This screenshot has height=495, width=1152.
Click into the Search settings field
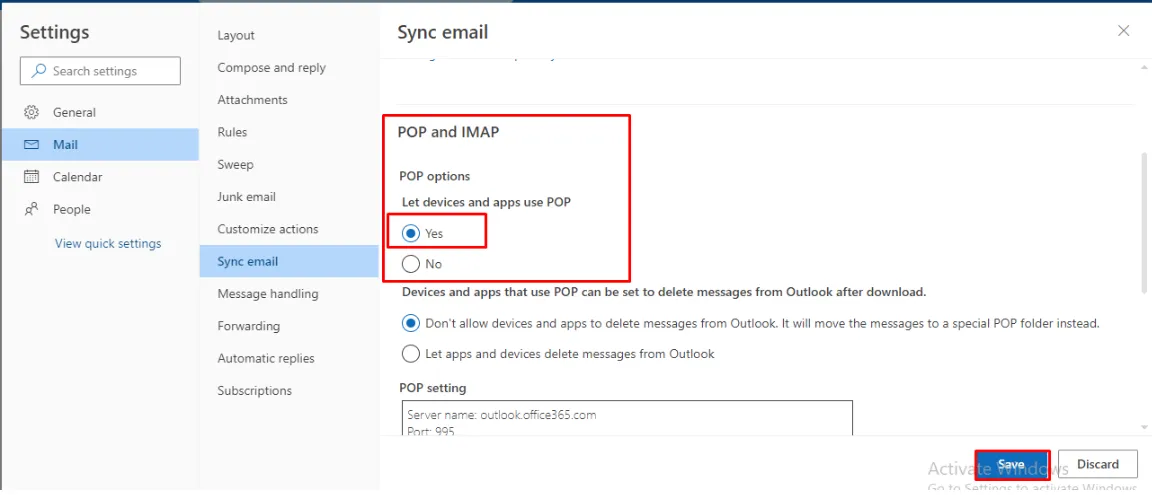[110, 71]
